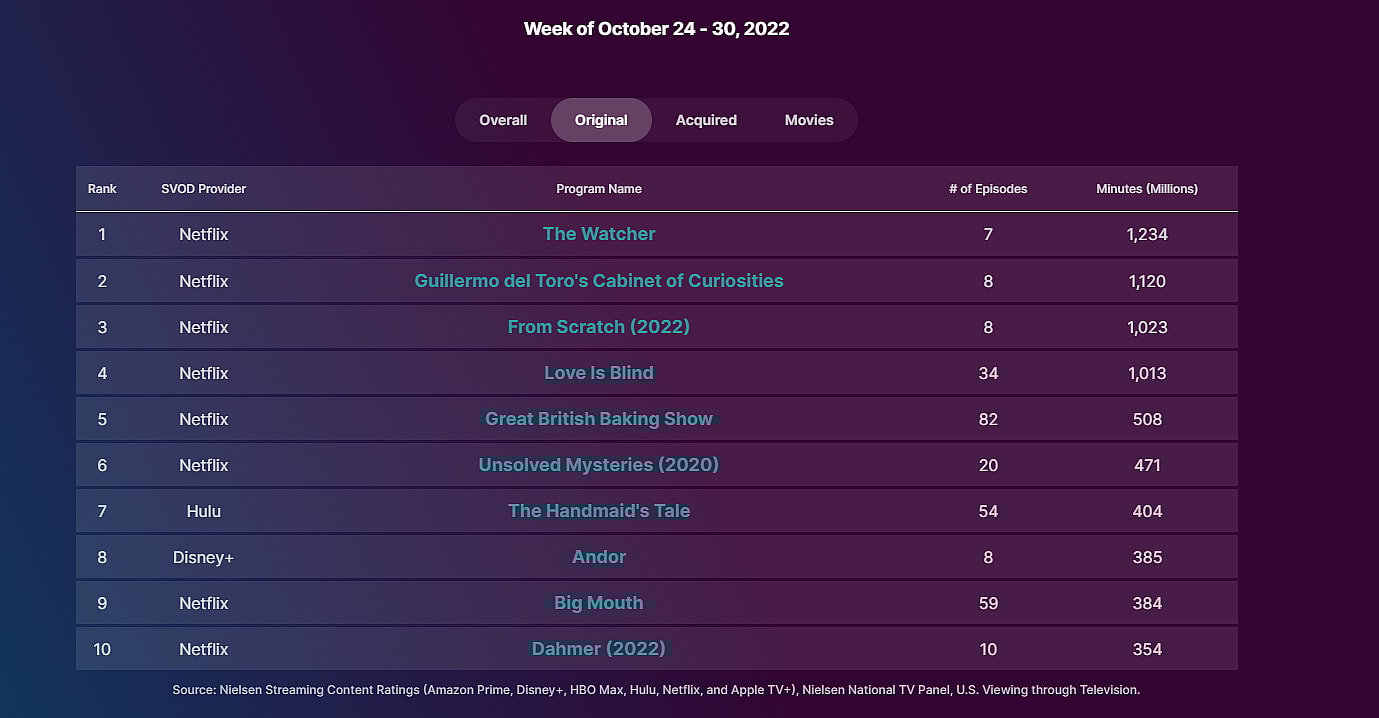Open From Scratch (2022) link
Viewport: 1379px width, 718px height.
click(599, 327)
